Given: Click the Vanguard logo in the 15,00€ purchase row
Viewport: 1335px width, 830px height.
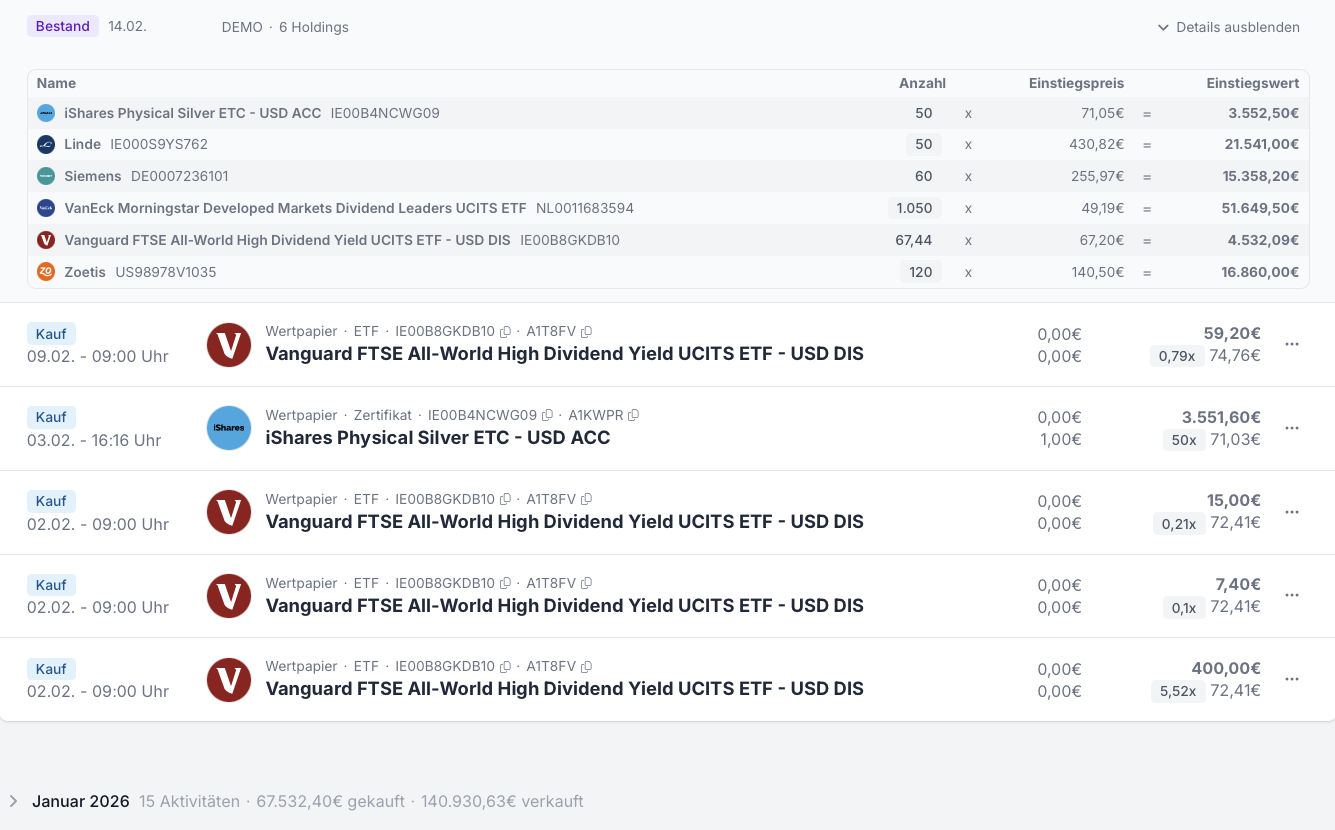Looking at the screenshot, I should pos(229,512).
